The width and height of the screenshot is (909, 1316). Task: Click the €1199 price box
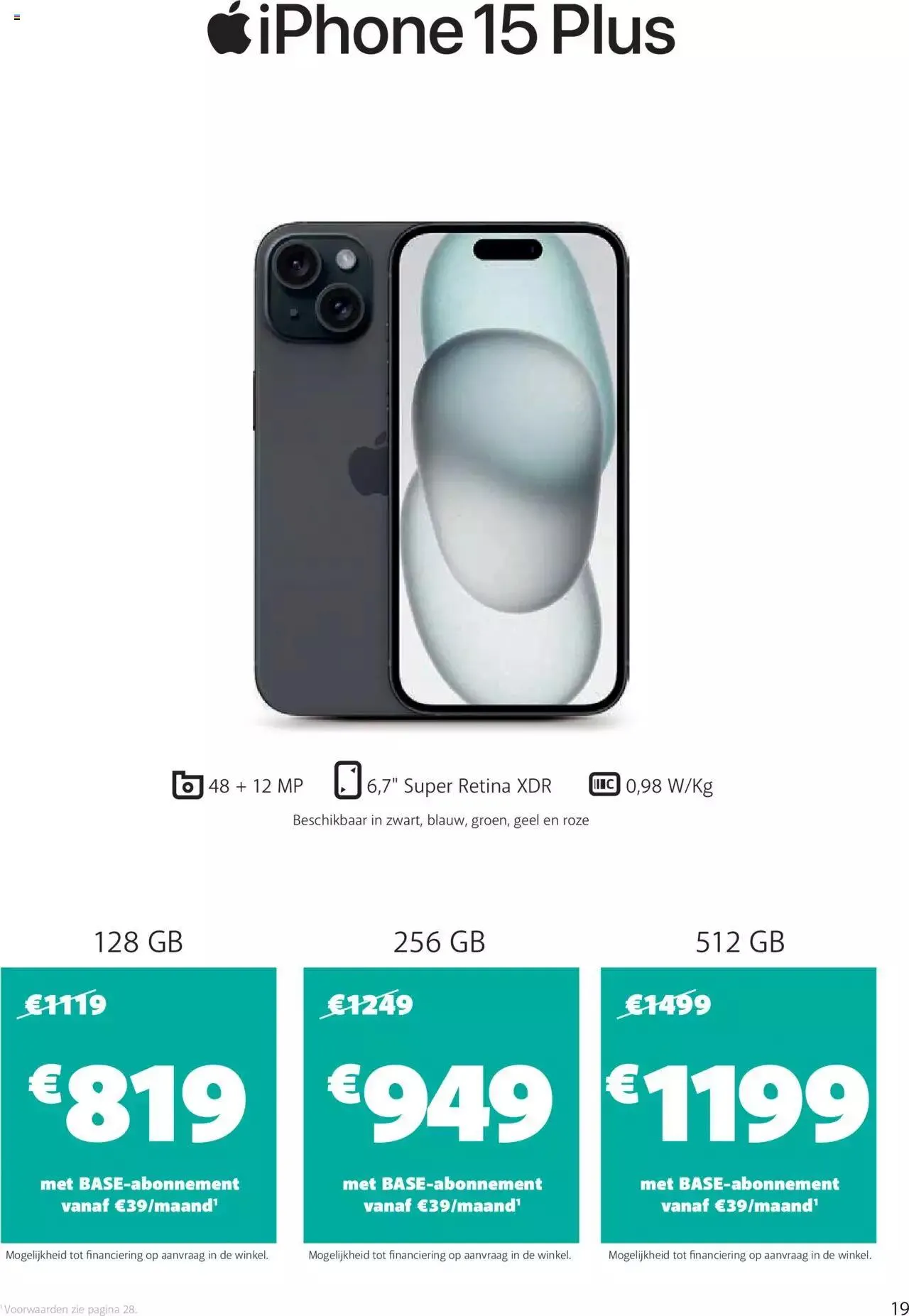(x=739, y=1104)
